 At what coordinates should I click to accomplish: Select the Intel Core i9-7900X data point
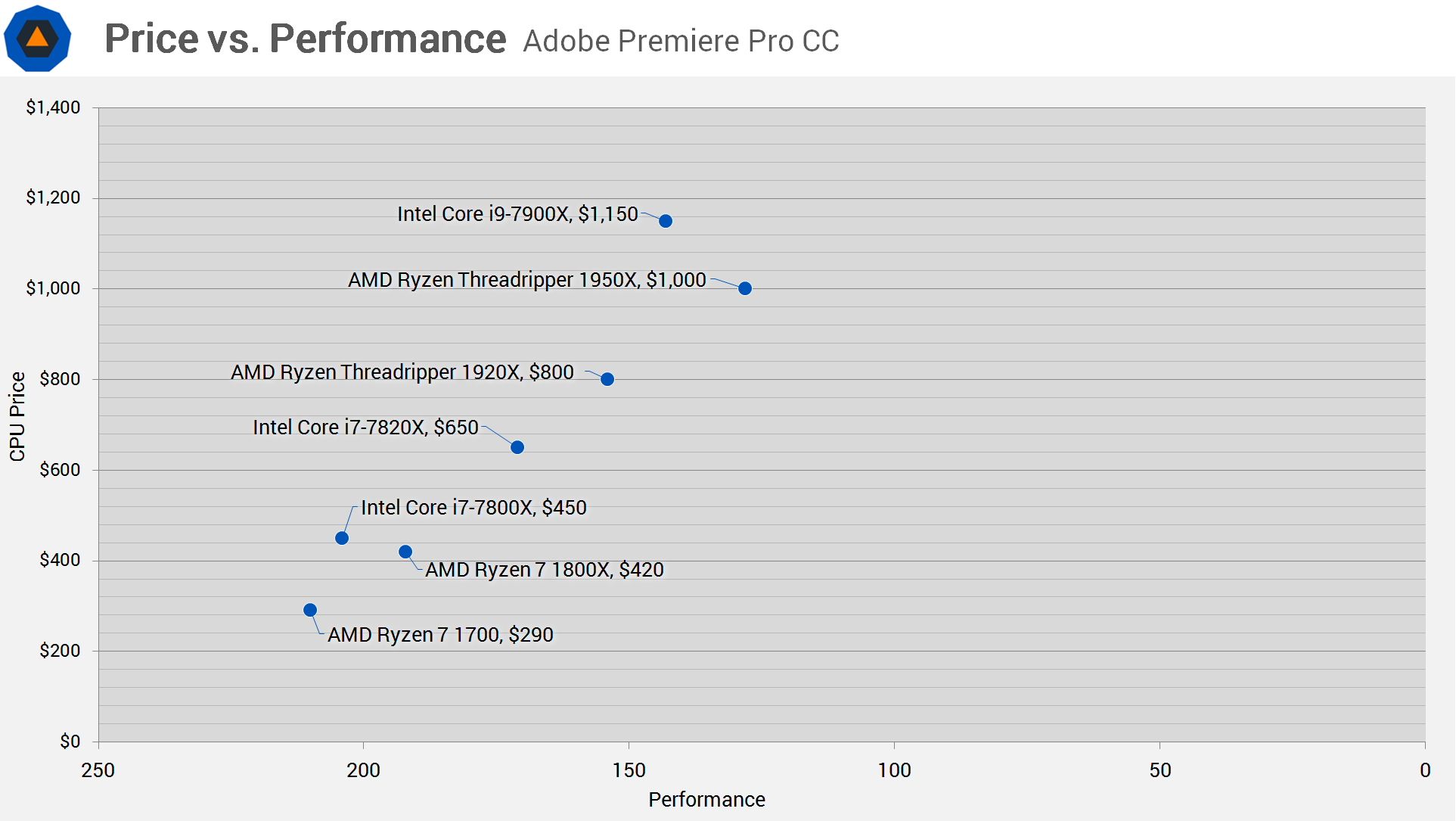tap(666, 221)
